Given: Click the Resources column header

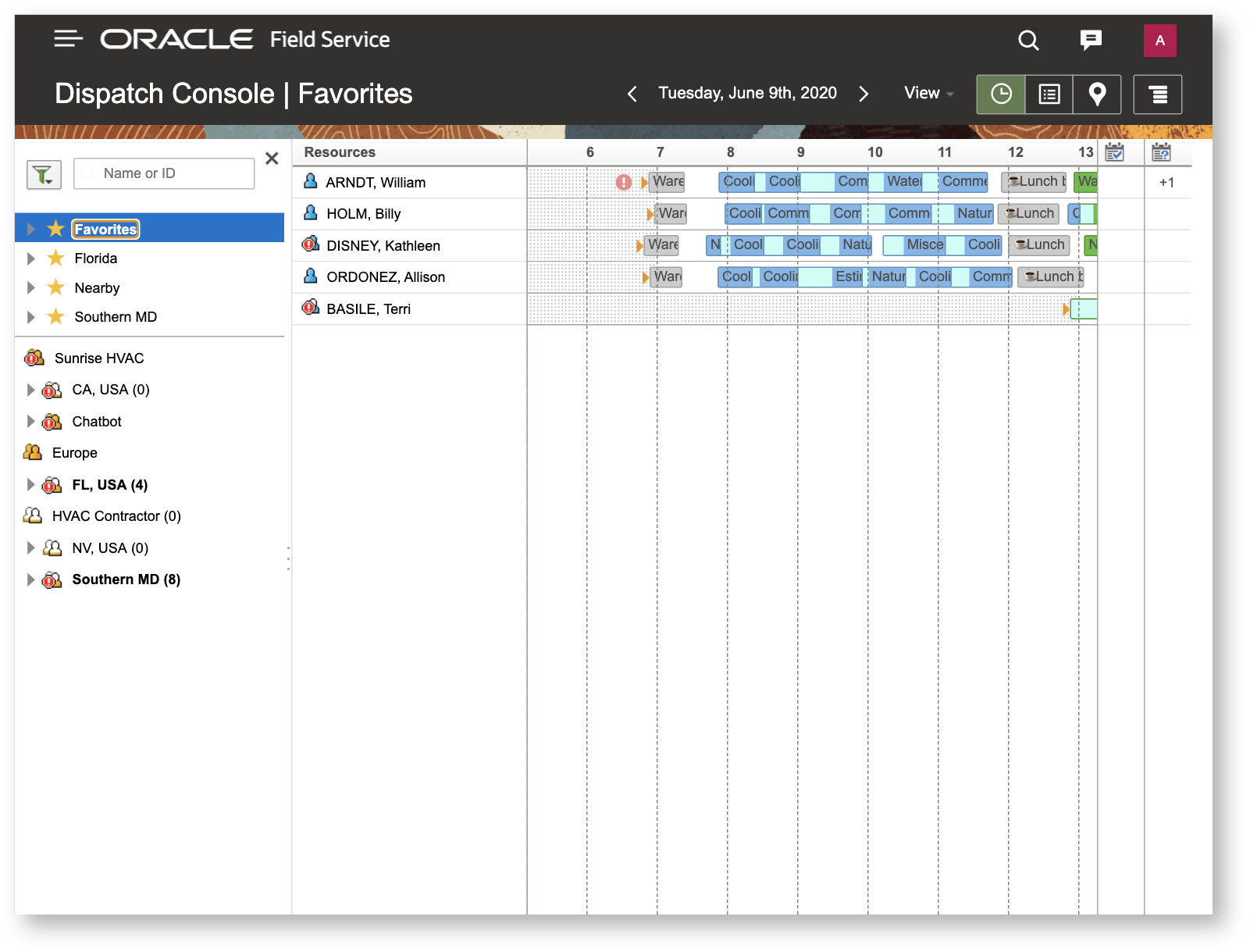Looking at the screenshot, I should [x=340, y=152].
